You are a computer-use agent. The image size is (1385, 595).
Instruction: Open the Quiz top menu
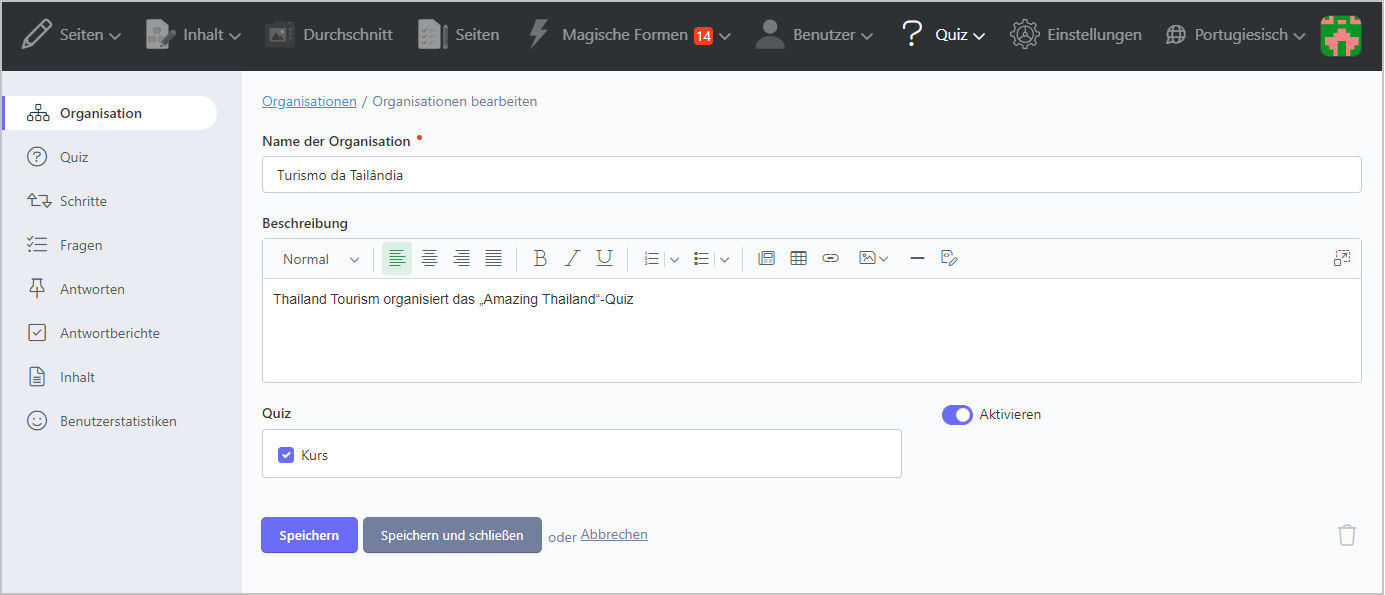(x=942, y=35)
